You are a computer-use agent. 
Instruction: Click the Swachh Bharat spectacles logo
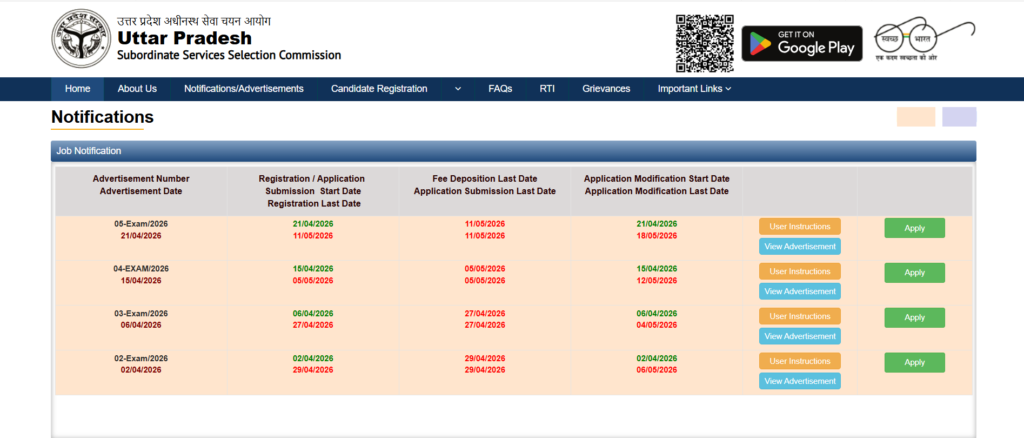(x=924, y=41)
